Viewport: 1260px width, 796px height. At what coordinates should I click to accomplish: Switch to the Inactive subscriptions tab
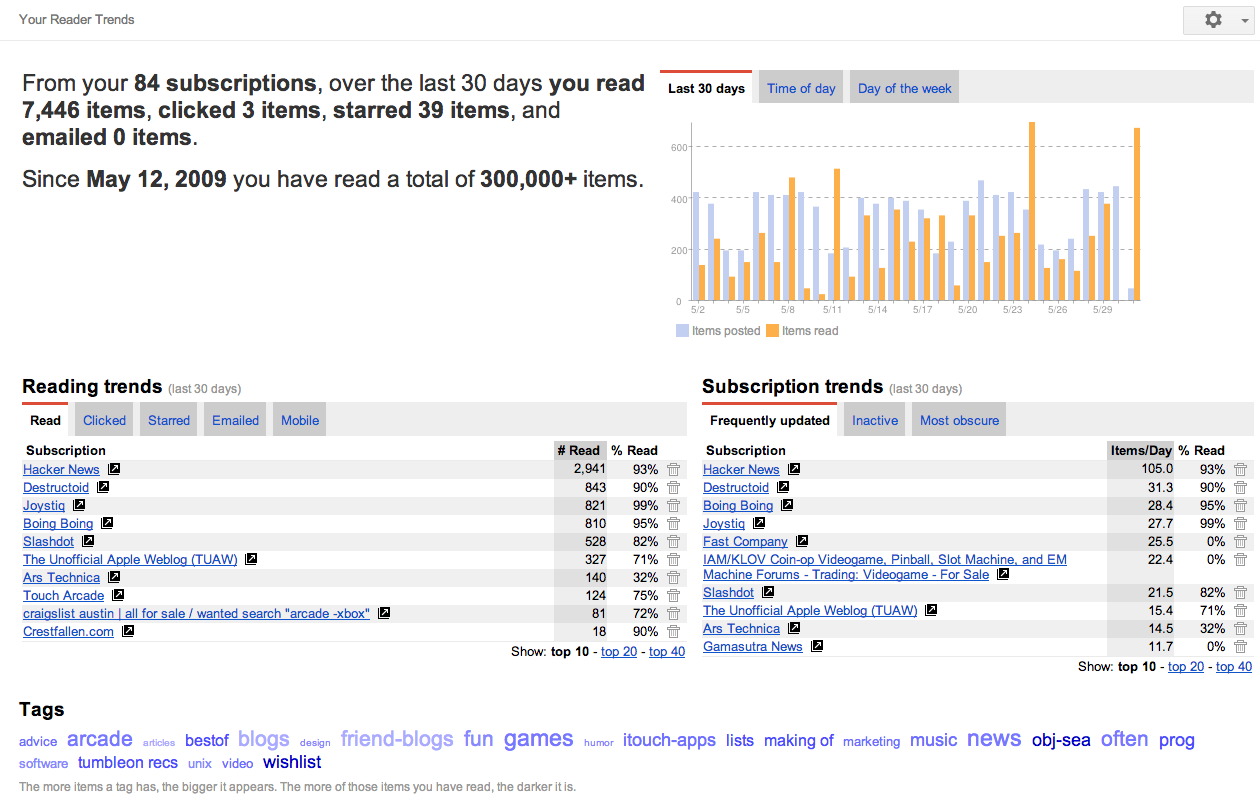(x=875, y=420)
